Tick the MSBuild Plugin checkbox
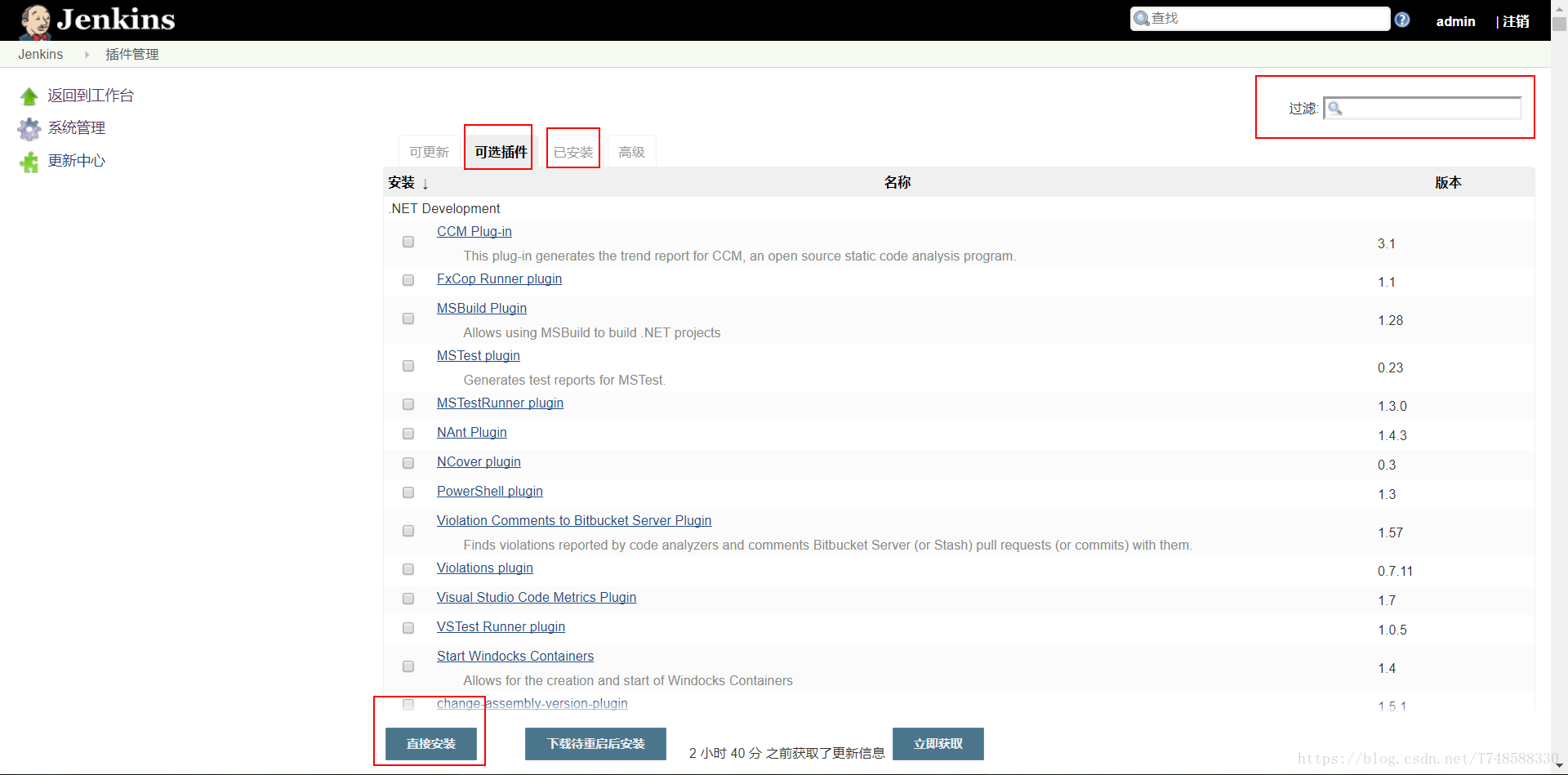This screenshot has height=775, width=1568. point(408,318)
